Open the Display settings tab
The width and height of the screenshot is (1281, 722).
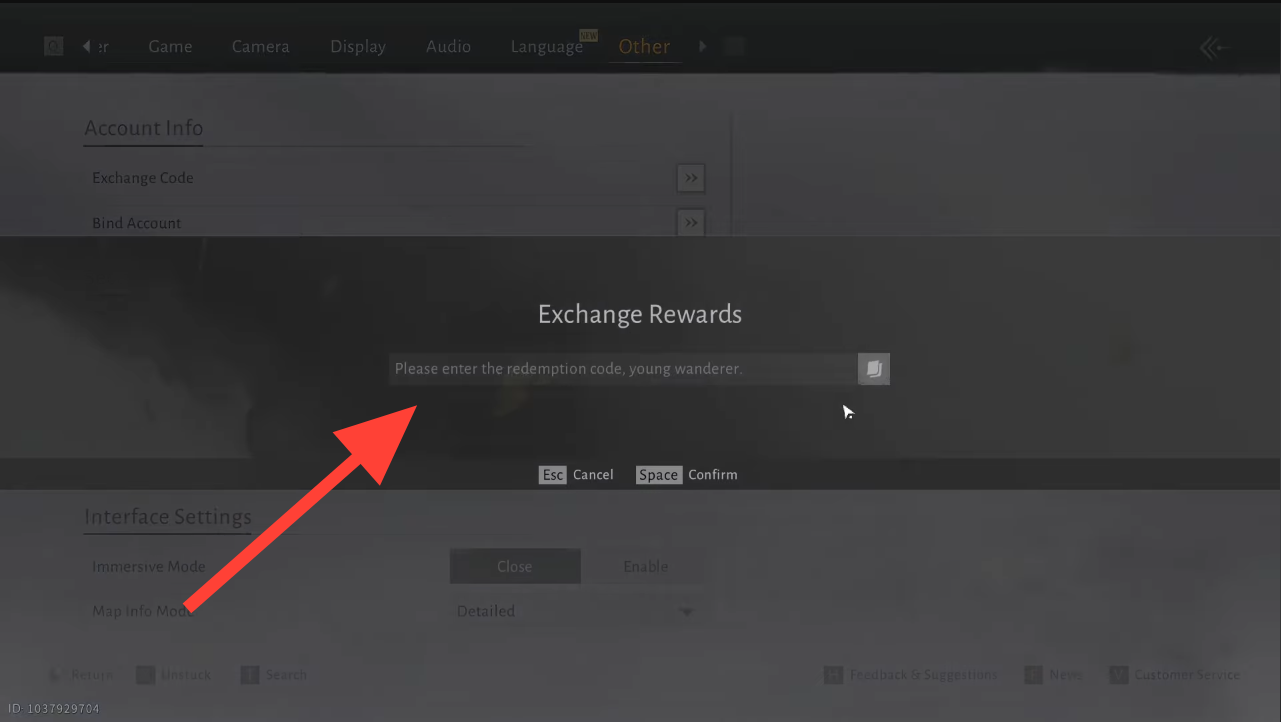pyautogui.click(x=358, y=47)
